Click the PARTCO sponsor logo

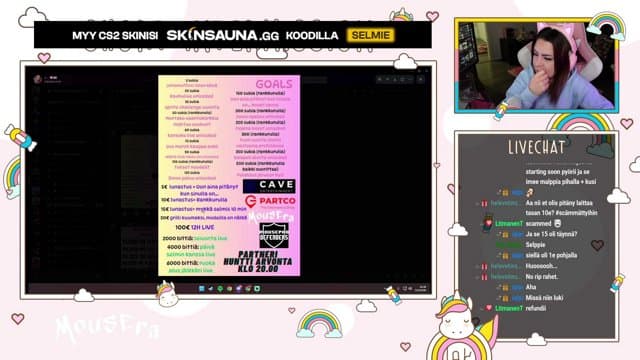270,201
